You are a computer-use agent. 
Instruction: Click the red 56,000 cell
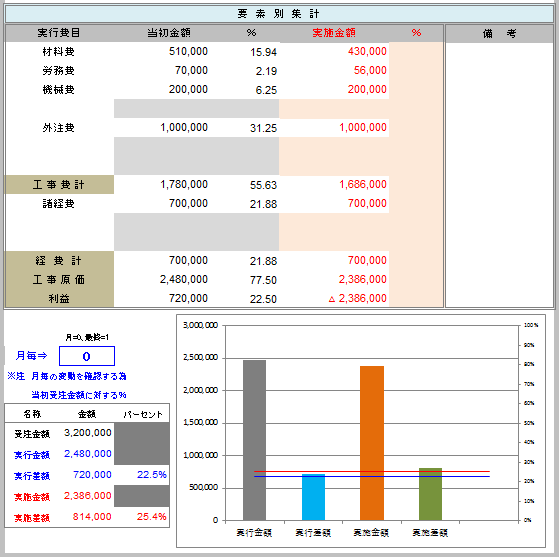(370, 70)
